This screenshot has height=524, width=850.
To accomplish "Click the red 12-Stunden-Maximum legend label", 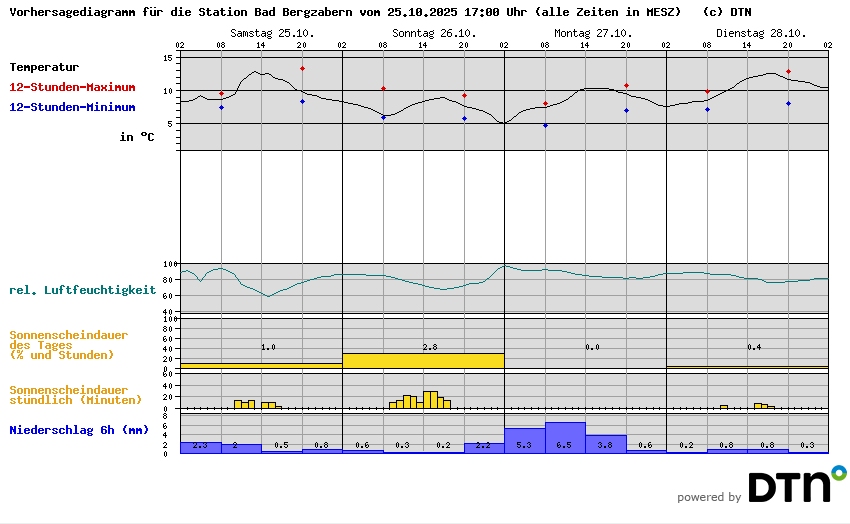I will 72,88.
